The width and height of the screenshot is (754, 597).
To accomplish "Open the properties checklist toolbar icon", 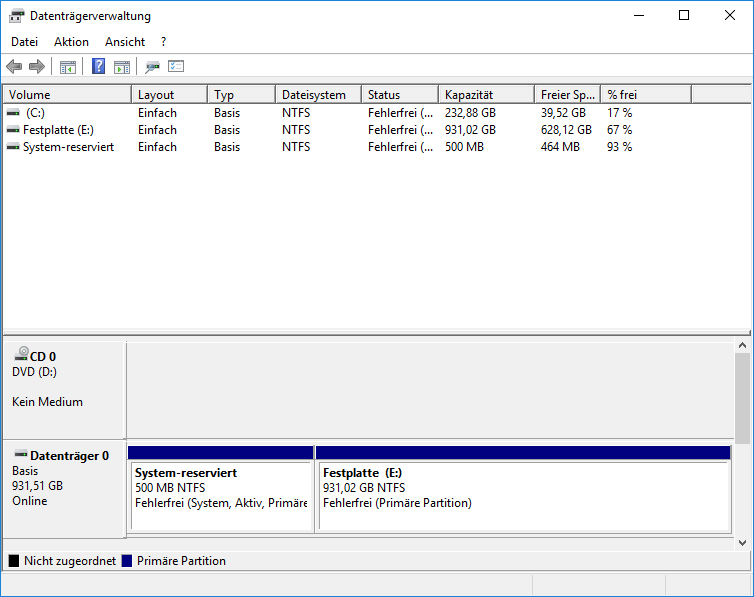I will tap(176, 66).
